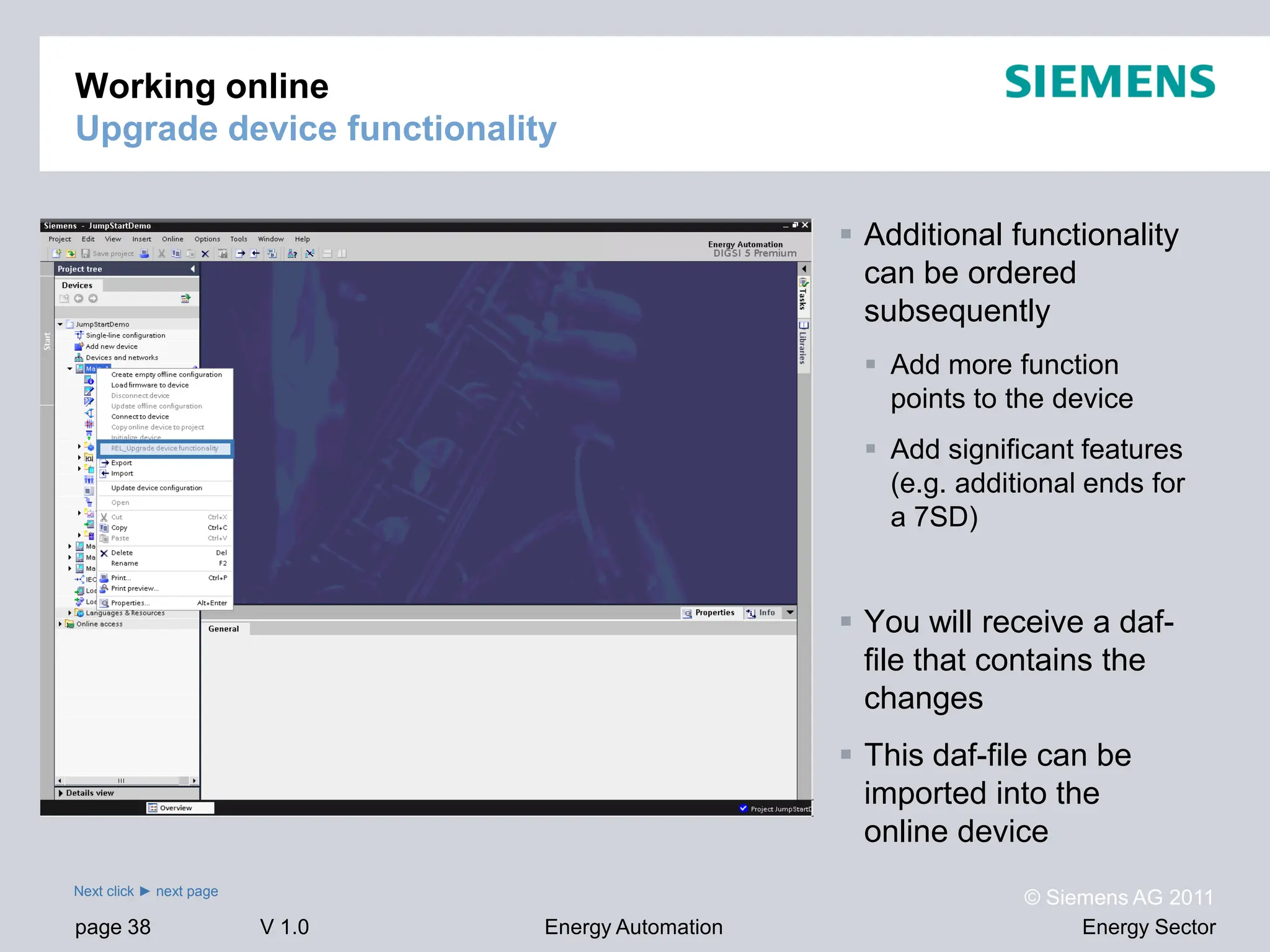Screen dimensions: 1270x952
Task: Click the print icon beside Save project
Action: click(x=144, y=253)
